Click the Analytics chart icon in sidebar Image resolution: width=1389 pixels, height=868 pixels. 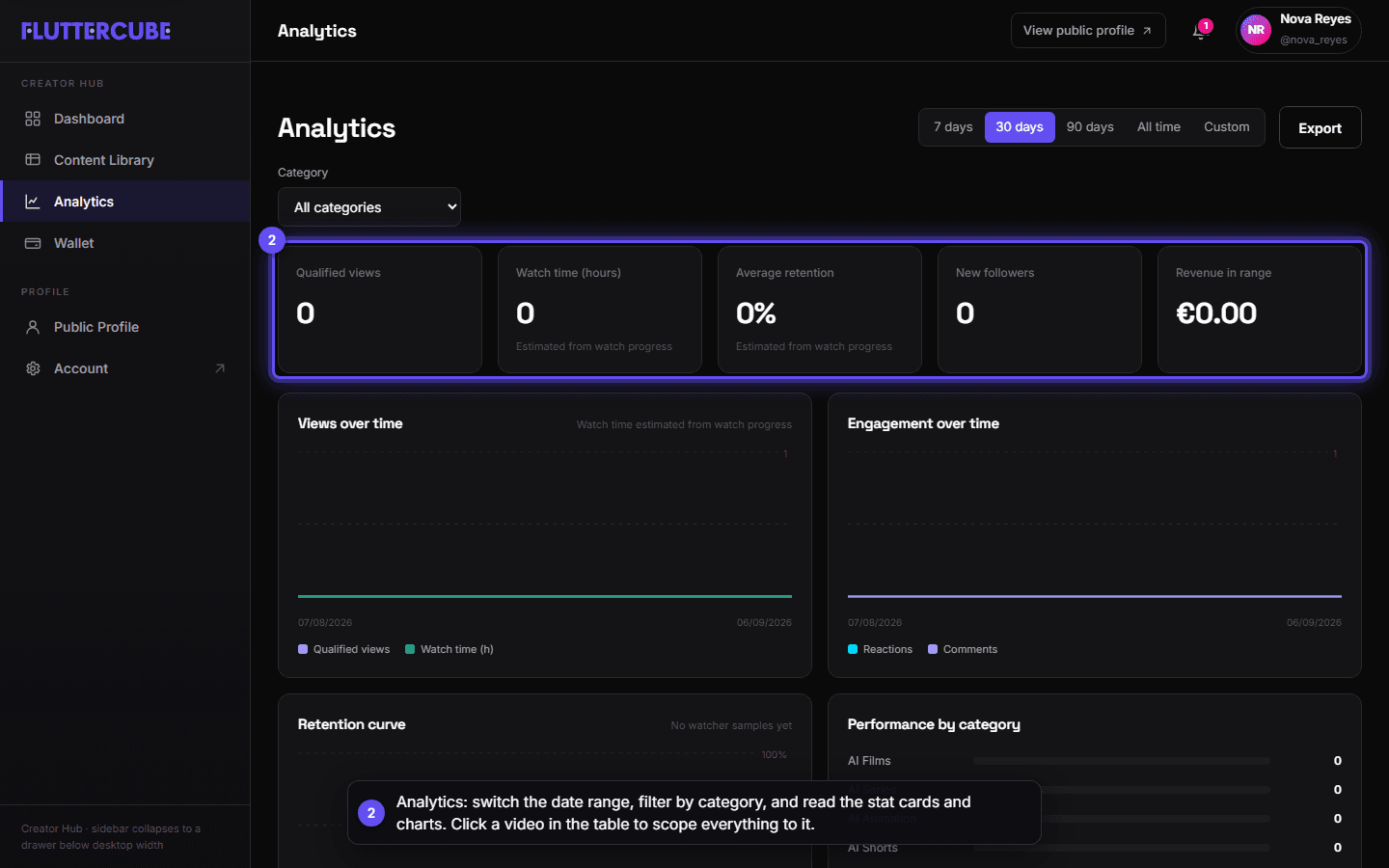tap(33, 202)
